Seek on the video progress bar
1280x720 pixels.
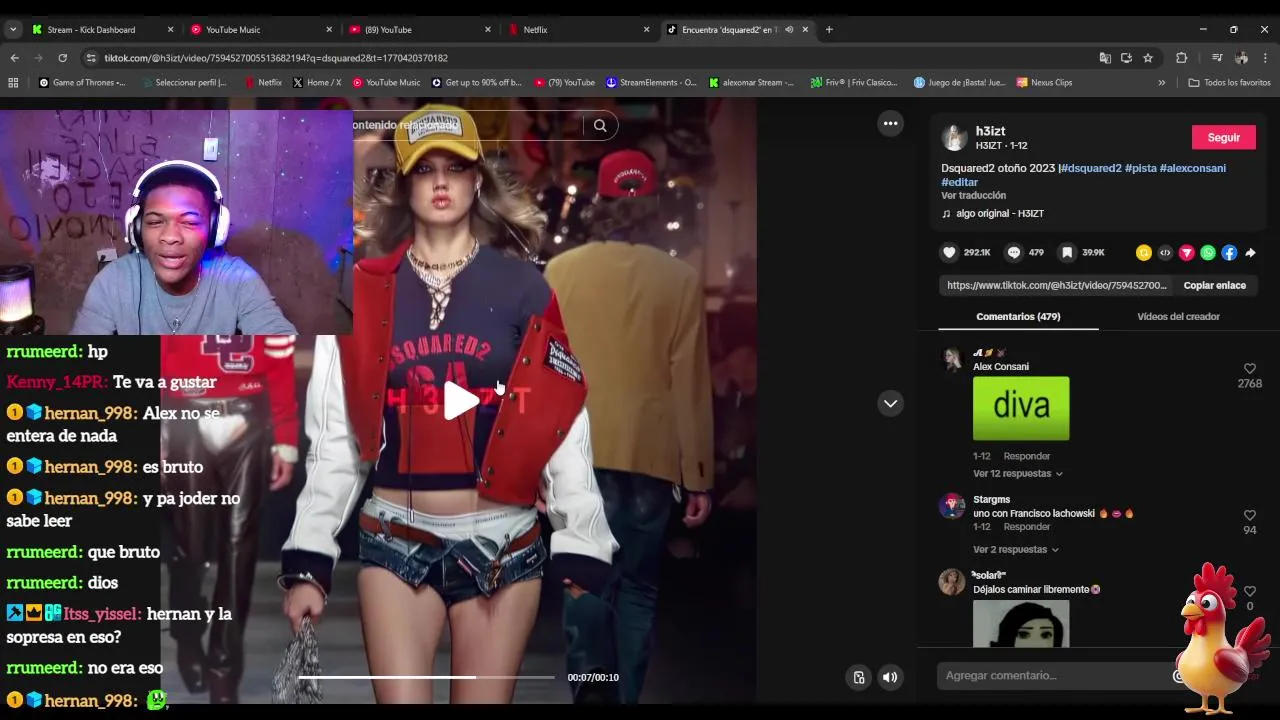(x=426, y=677)
